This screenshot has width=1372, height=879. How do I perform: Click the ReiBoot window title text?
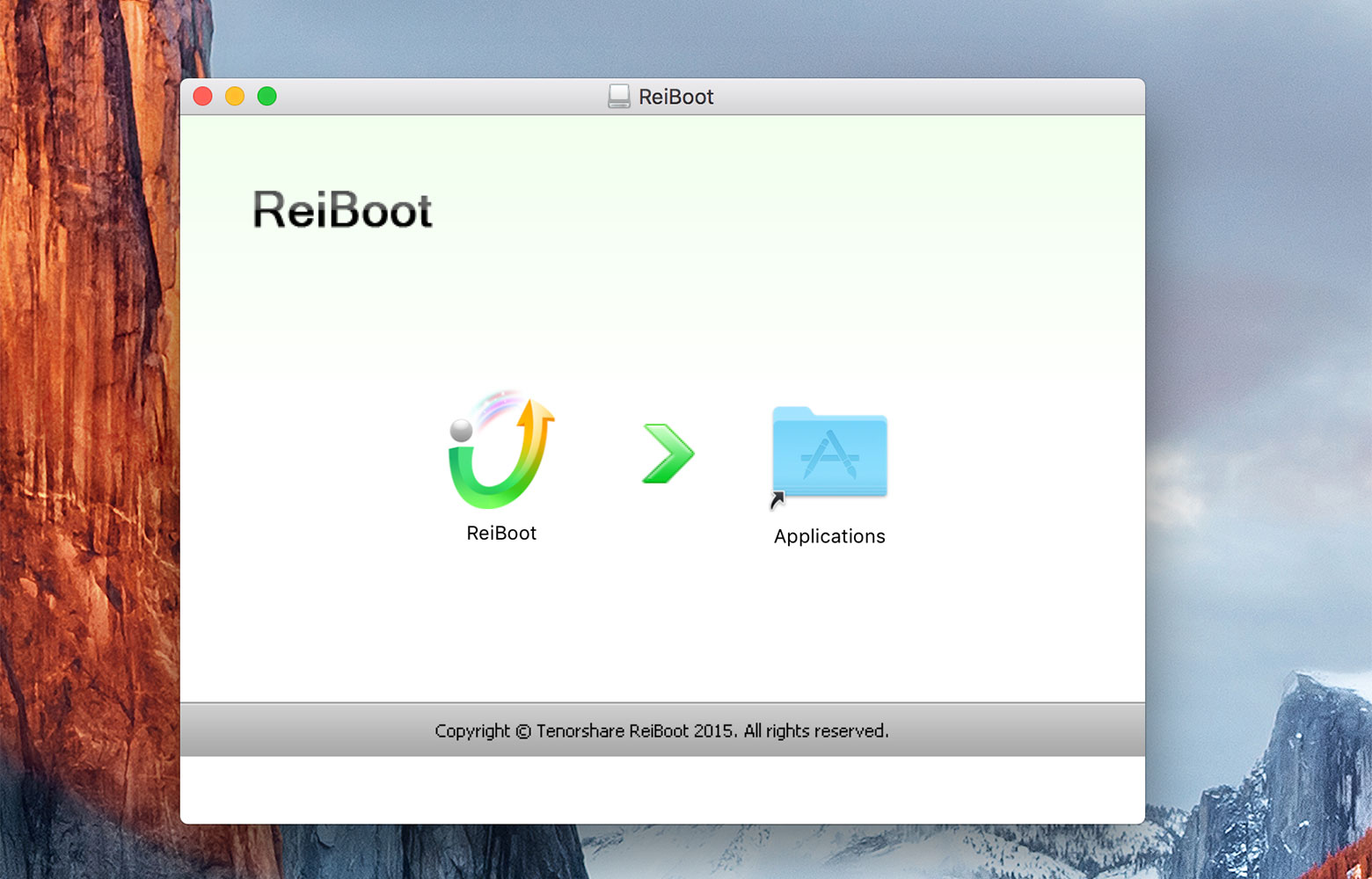(675, 97)
